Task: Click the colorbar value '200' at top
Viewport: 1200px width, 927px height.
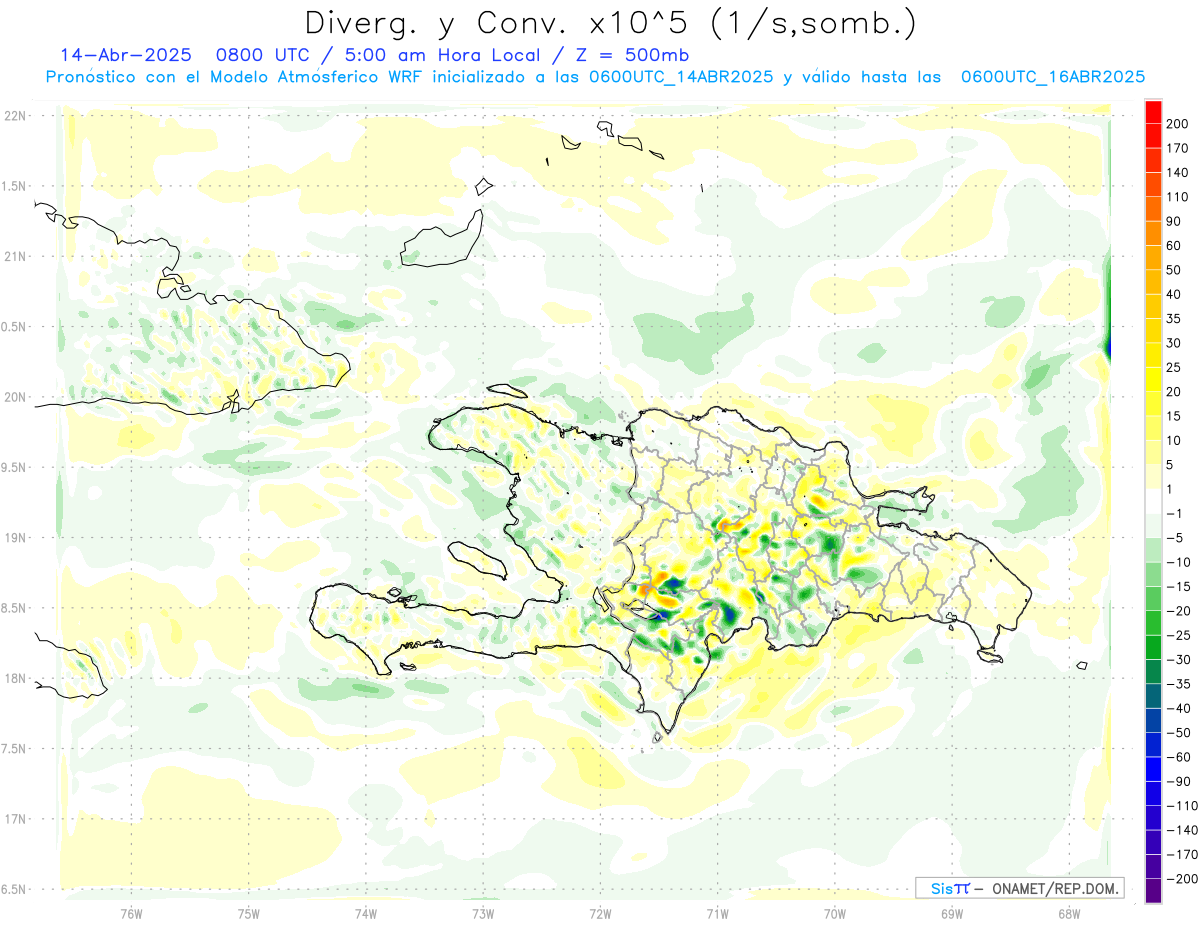Action: pyautogui.click(x=1178, y=124)
